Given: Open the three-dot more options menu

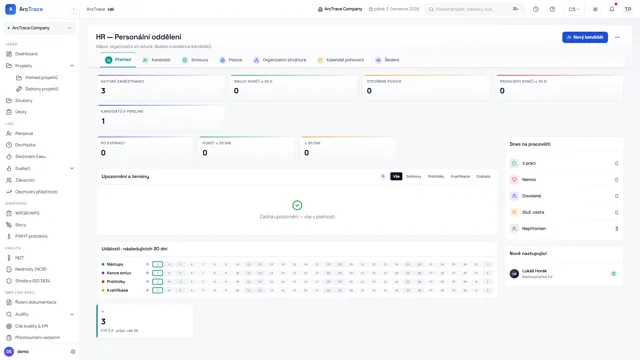Looking at the screenshot, I should 617,37.
